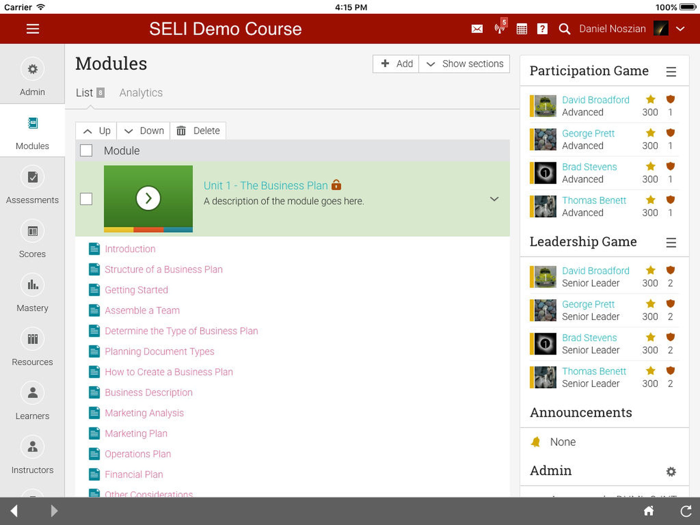Image resolution: width=700 pixels, height=525 pixels.
Task: Move module Down
Action: click(x=143, y=131)
